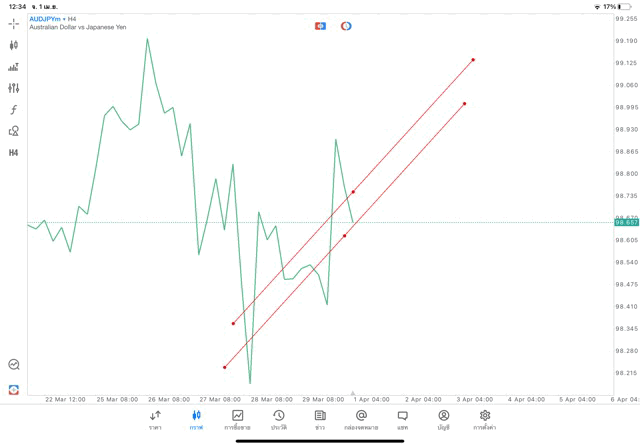Open the ข่าว (News) tab

(320, 420)
